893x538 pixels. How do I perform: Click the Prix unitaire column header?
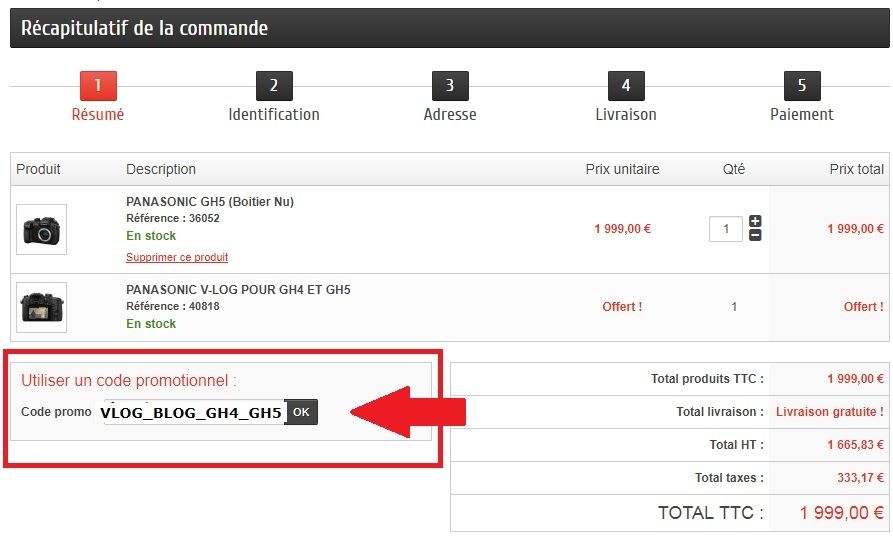(x=622, y=169)
